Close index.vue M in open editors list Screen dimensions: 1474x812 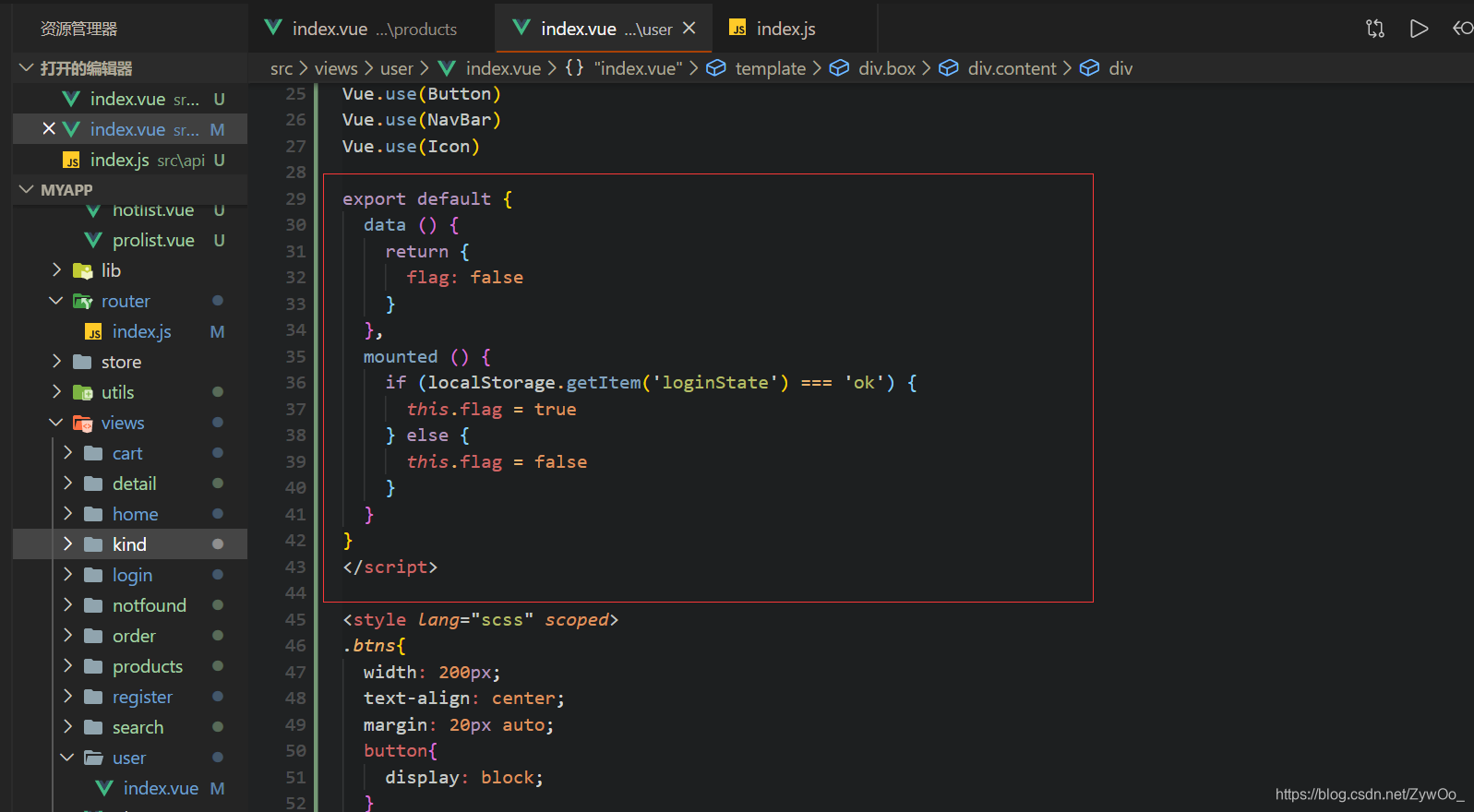[x=49, y=129]
